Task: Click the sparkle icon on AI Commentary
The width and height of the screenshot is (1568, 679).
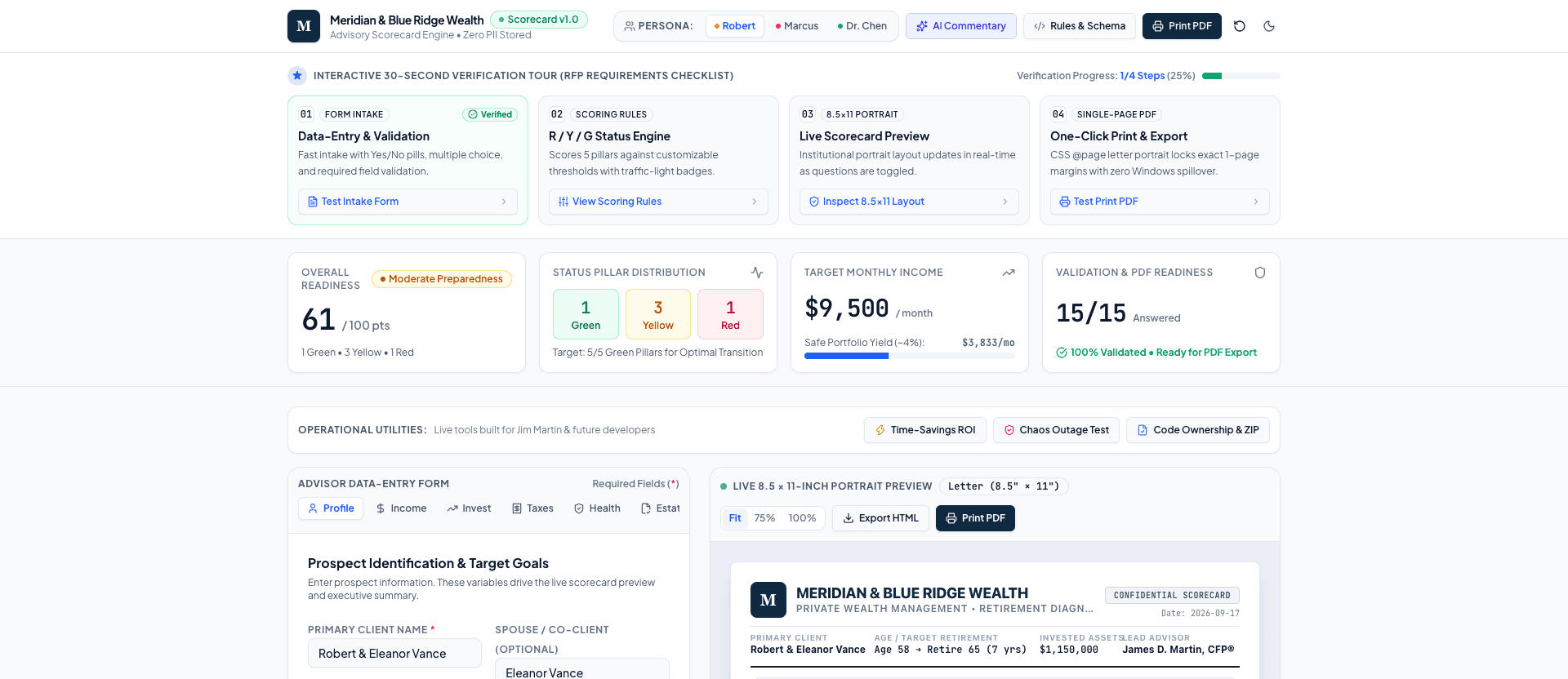Action: [x=922, y=26]
